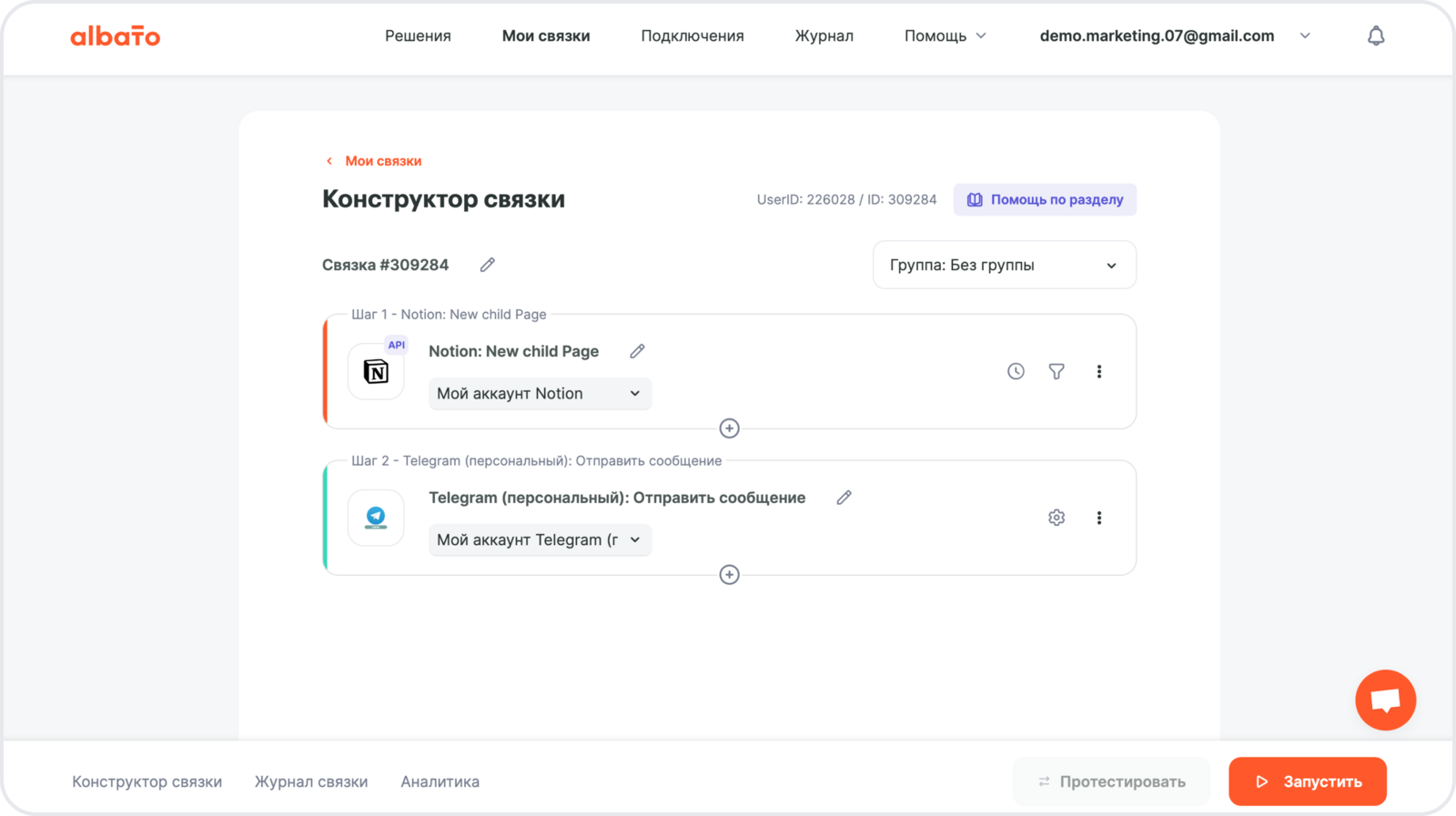Open the orange chat support bubble
1456x816 pixels.
coord(1385,700)
